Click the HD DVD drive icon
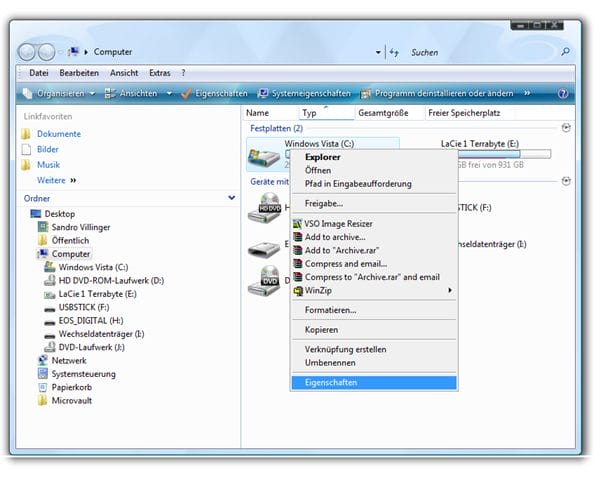608x480 pixels. pyautogui.click(x=265, y=208)
